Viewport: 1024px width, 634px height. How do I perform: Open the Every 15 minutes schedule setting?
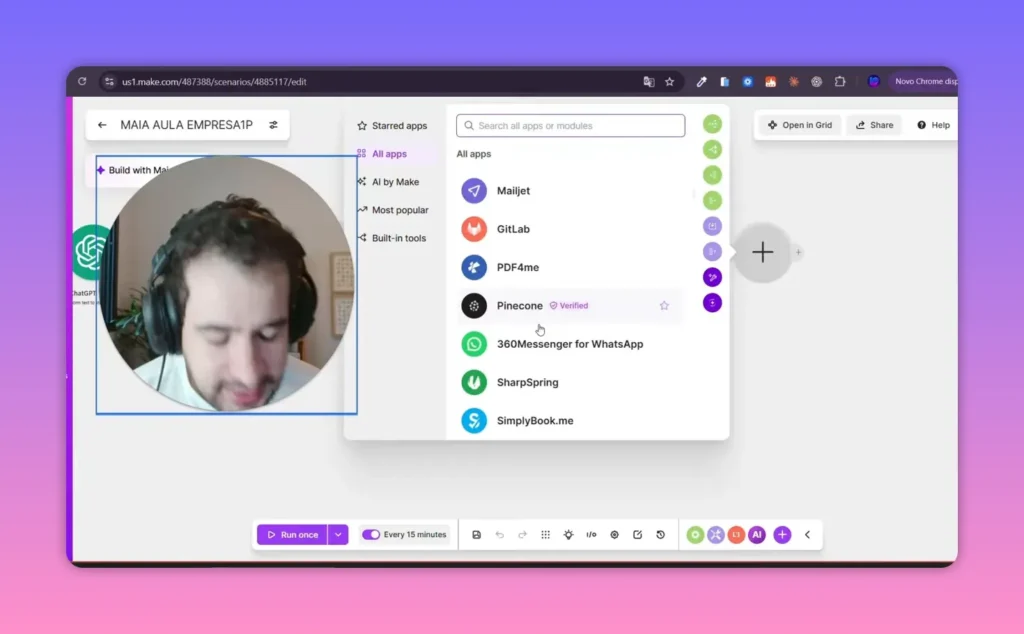415,535
